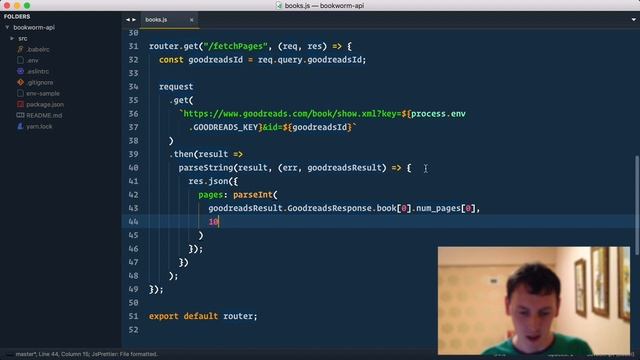Viewport: 640px width, 360px height.
Task: Click parseString on line 40
Action: (206, 168)
